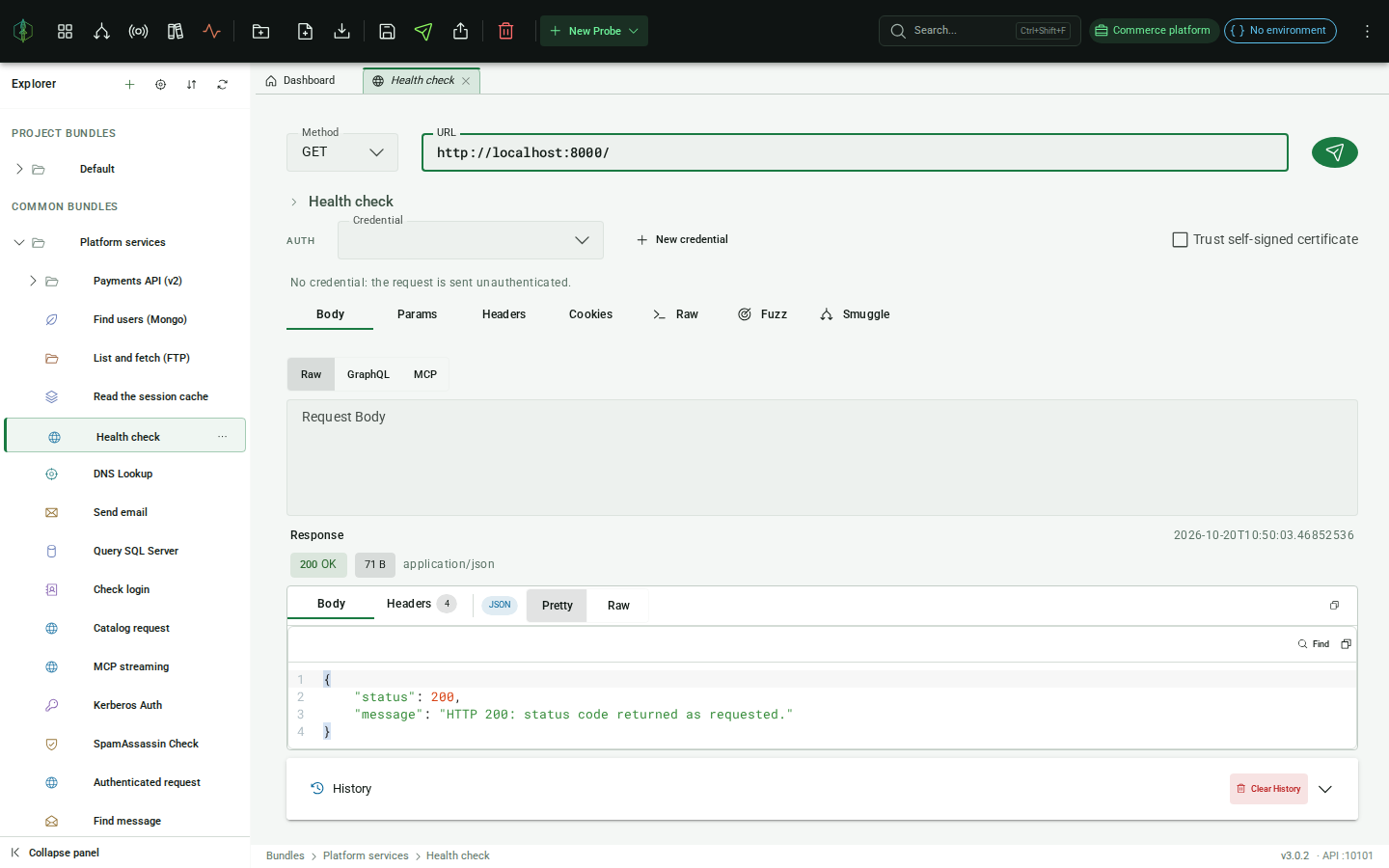Click the branch graph icon in the top toolbar
The image size is (1389, 868).
[101, 31]
